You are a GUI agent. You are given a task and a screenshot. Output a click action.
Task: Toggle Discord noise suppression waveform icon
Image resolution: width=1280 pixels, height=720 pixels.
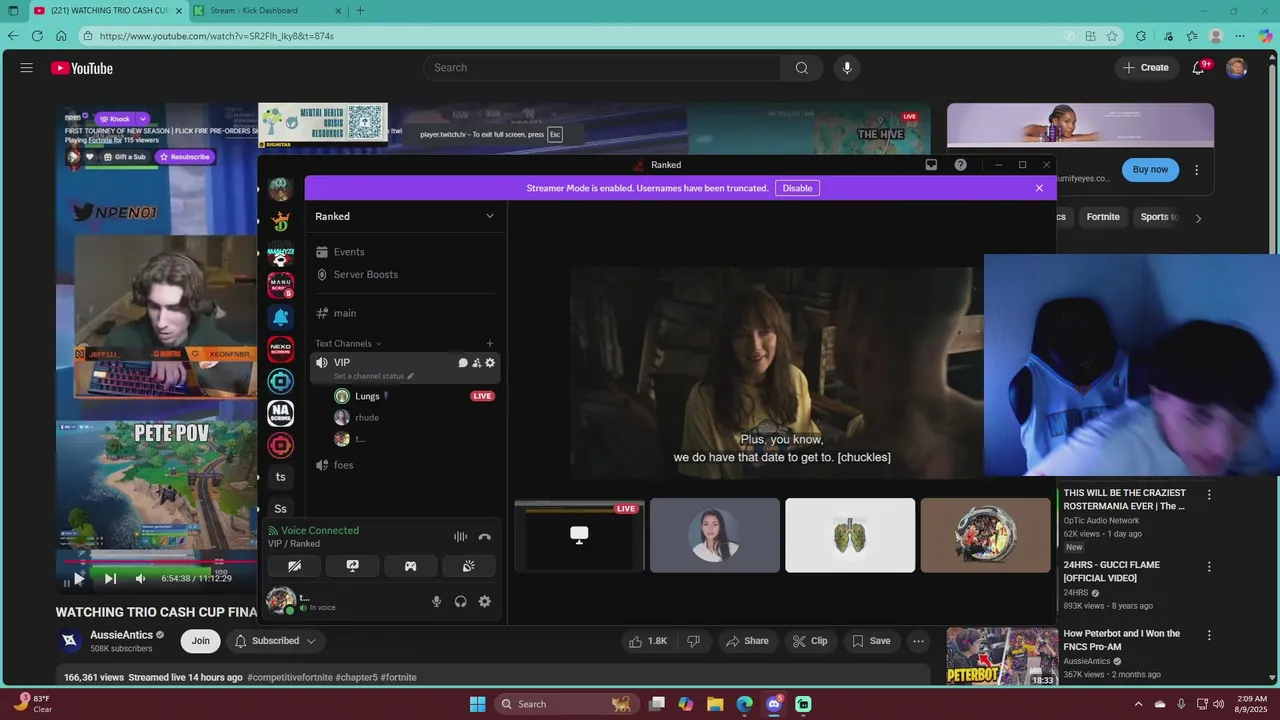[x=460, y=537]
